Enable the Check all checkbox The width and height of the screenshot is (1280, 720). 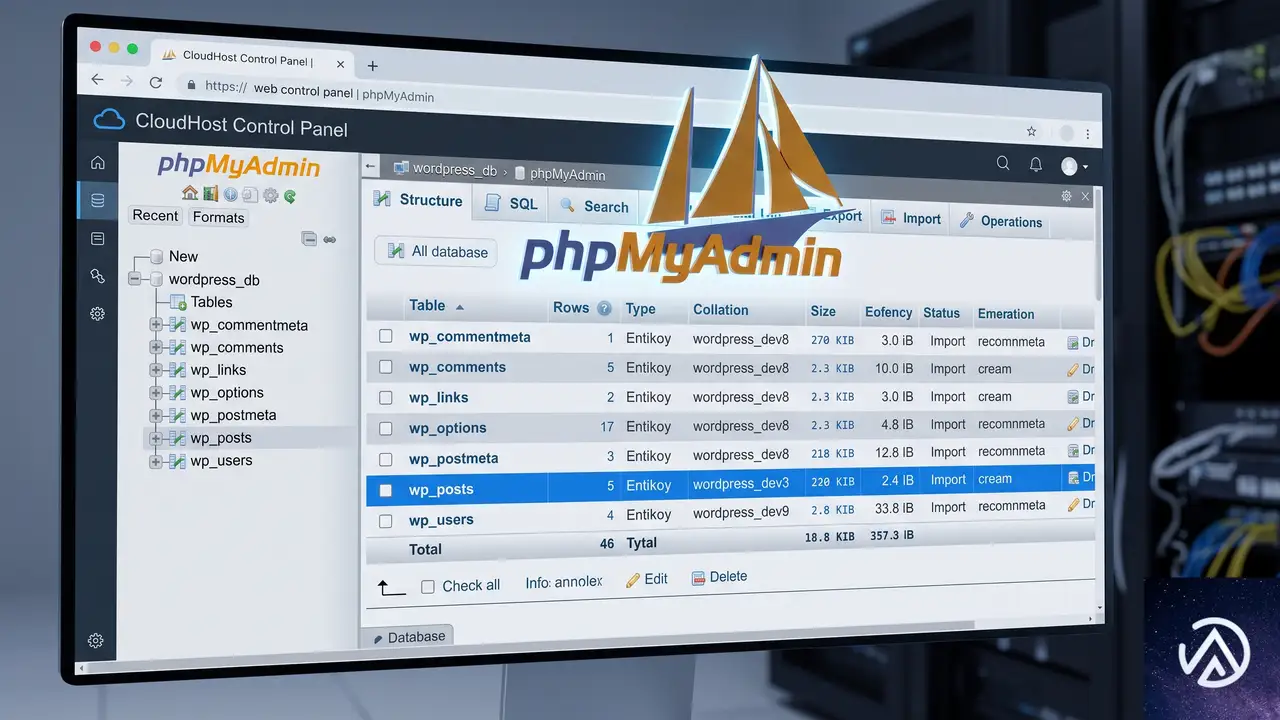point(428,586)
